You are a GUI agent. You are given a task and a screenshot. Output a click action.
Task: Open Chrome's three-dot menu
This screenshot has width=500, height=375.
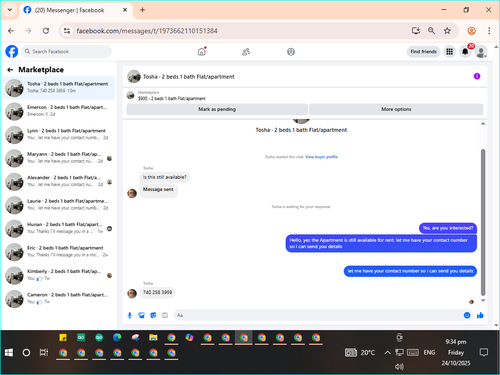489,31
